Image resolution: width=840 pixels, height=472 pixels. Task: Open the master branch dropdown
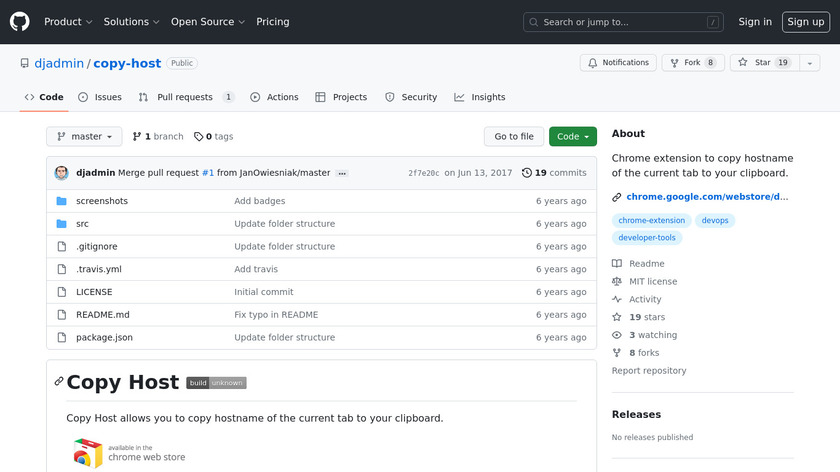pyautogui.click(x=84, y=137)
